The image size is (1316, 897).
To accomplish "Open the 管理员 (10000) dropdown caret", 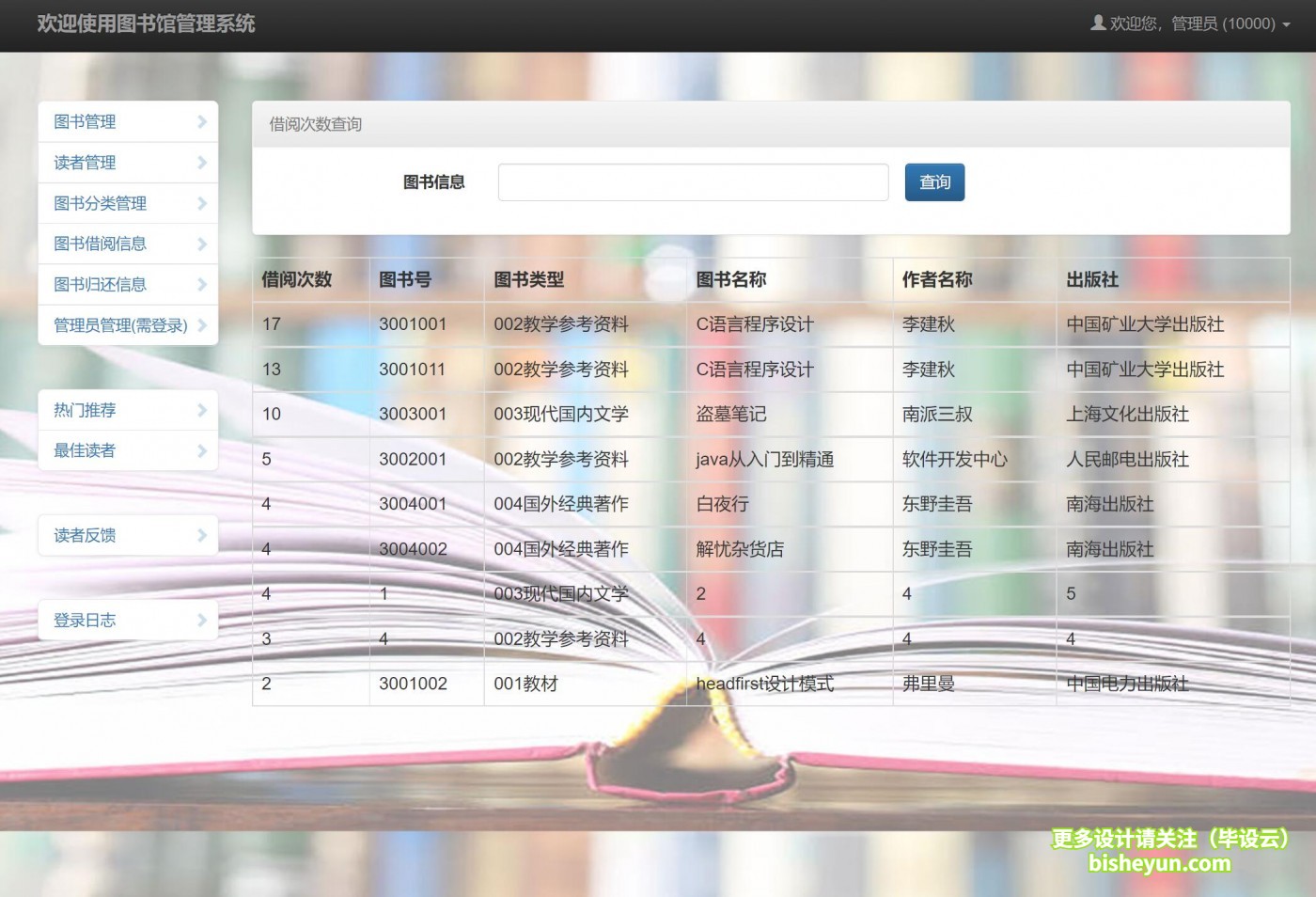I will point(1286,25).
